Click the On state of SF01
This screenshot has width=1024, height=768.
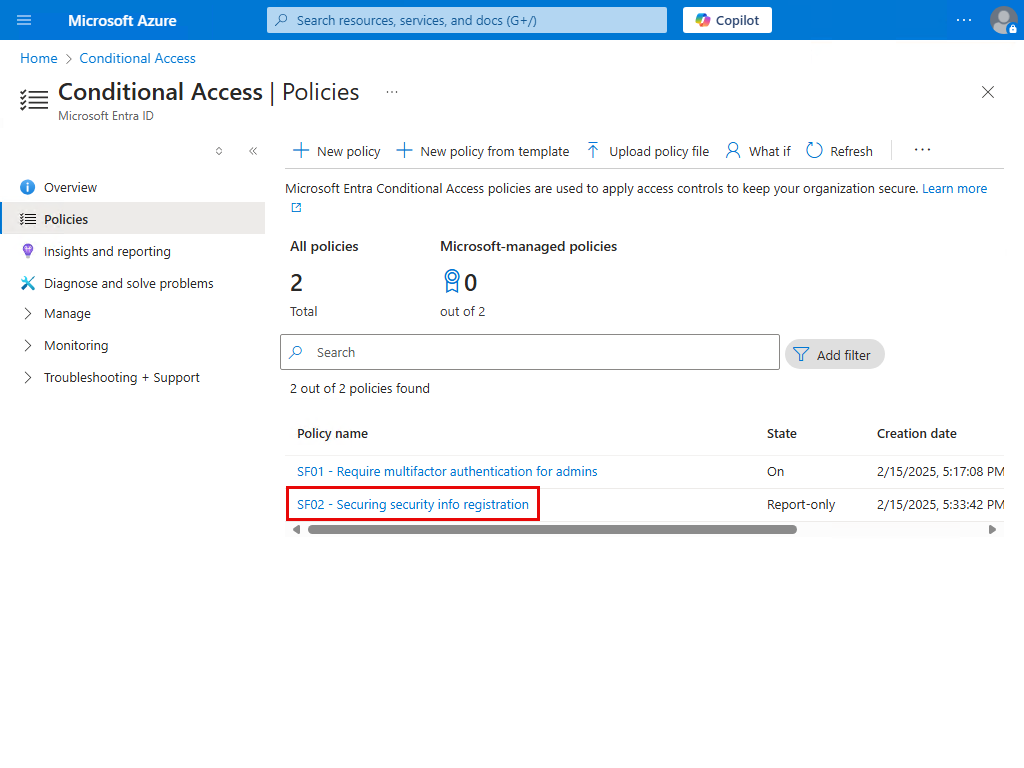(x=775, y=471)
